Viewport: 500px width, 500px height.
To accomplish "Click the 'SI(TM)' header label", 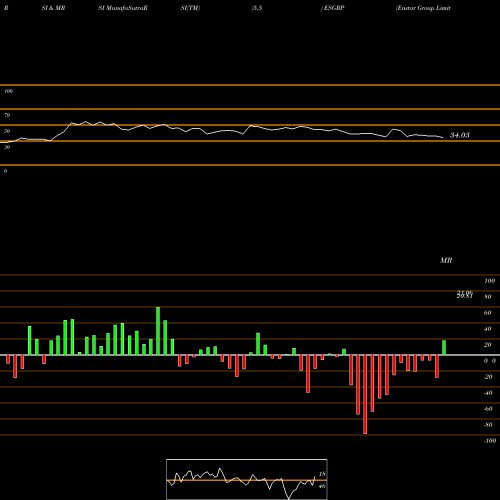I will (x=190, y=8).
